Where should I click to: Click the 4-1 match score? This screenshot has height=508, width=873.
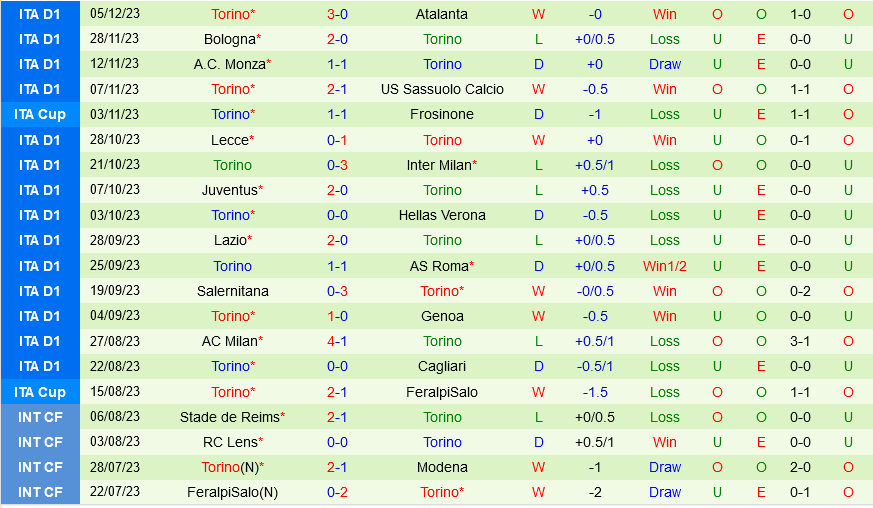point(337,341)
